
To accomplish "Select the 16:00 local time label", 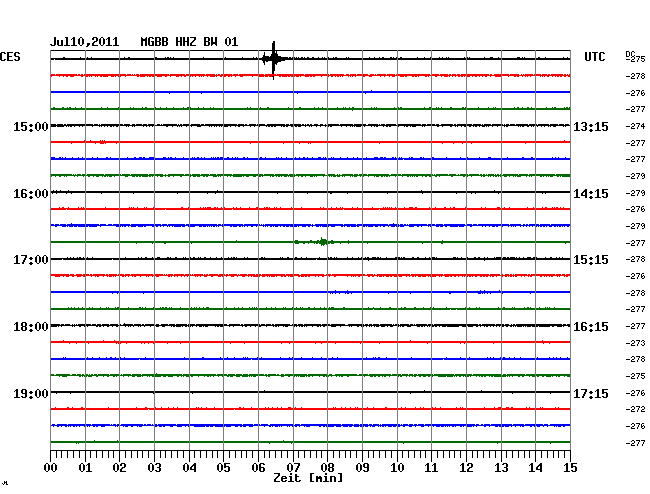I will point(31,194).
